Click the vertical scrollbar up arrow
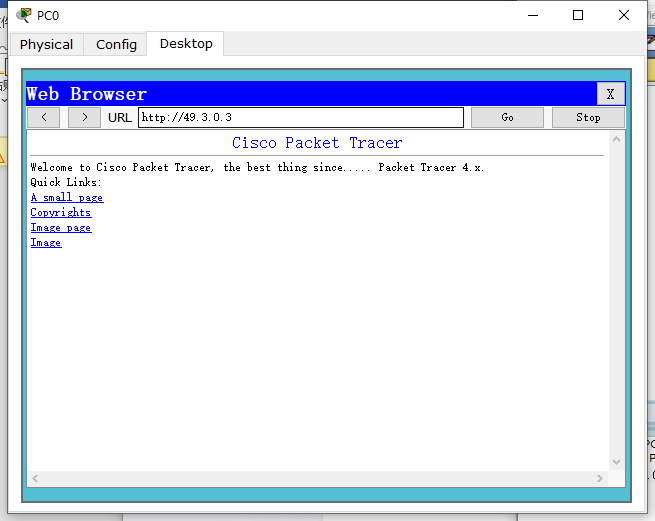The width and height of the screenshot is (655, 521). [616, 140]
